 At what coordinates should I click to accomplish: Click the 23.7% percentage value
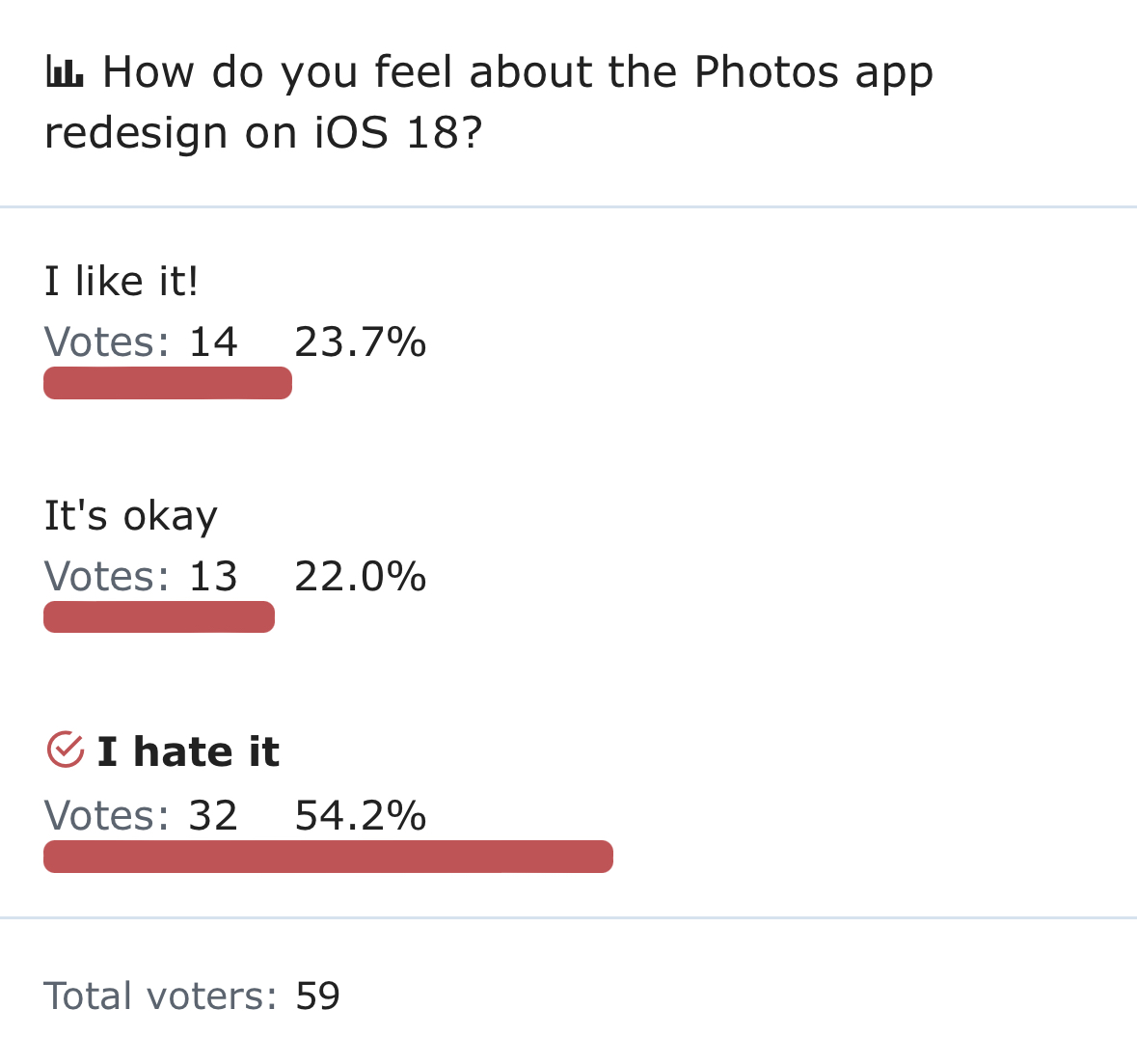click(361, 341)
